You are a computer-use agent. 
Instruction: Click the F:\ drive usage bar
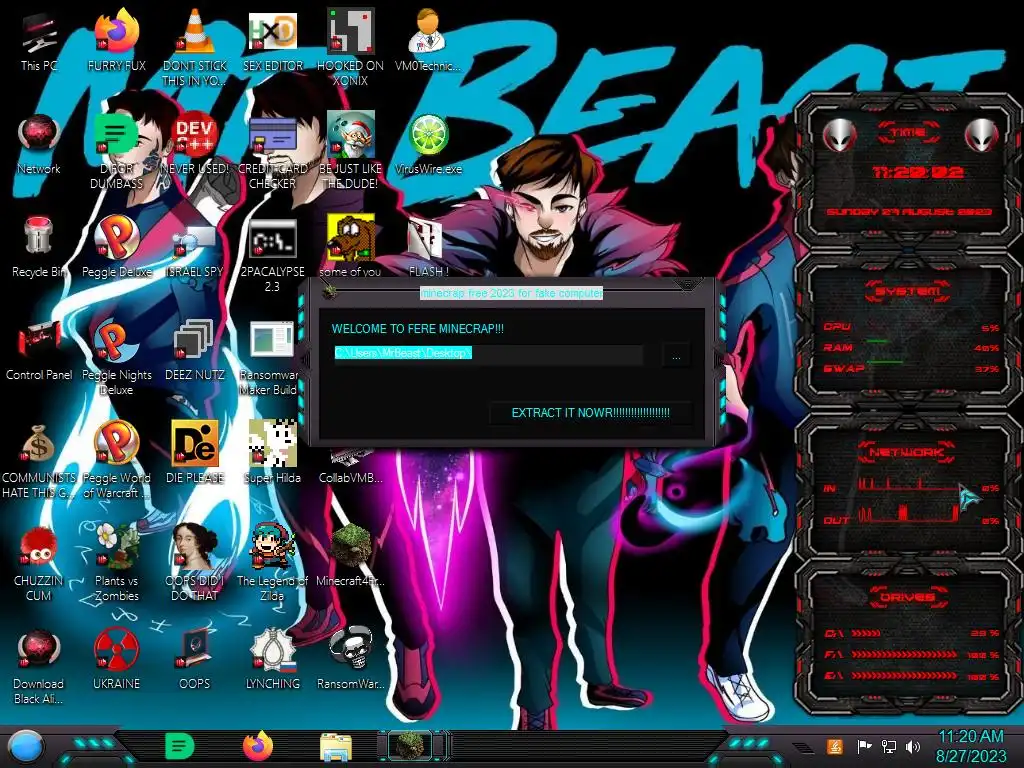pyautogui.click(x=904, y=654)
